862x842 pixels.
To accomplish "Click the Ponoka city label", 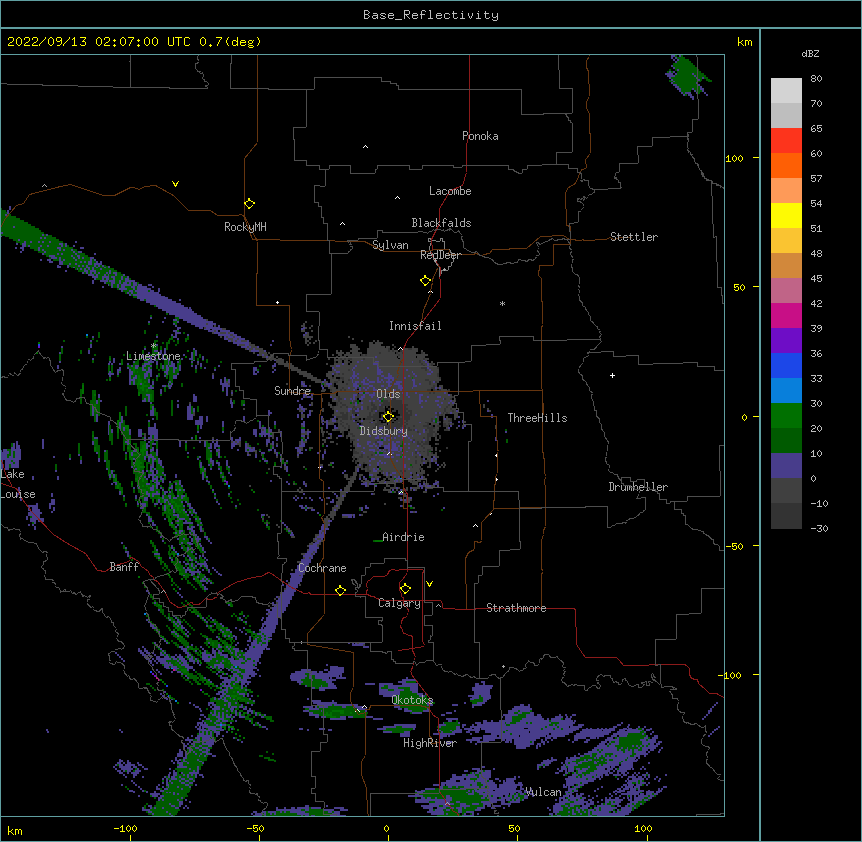I will [480, 136].
